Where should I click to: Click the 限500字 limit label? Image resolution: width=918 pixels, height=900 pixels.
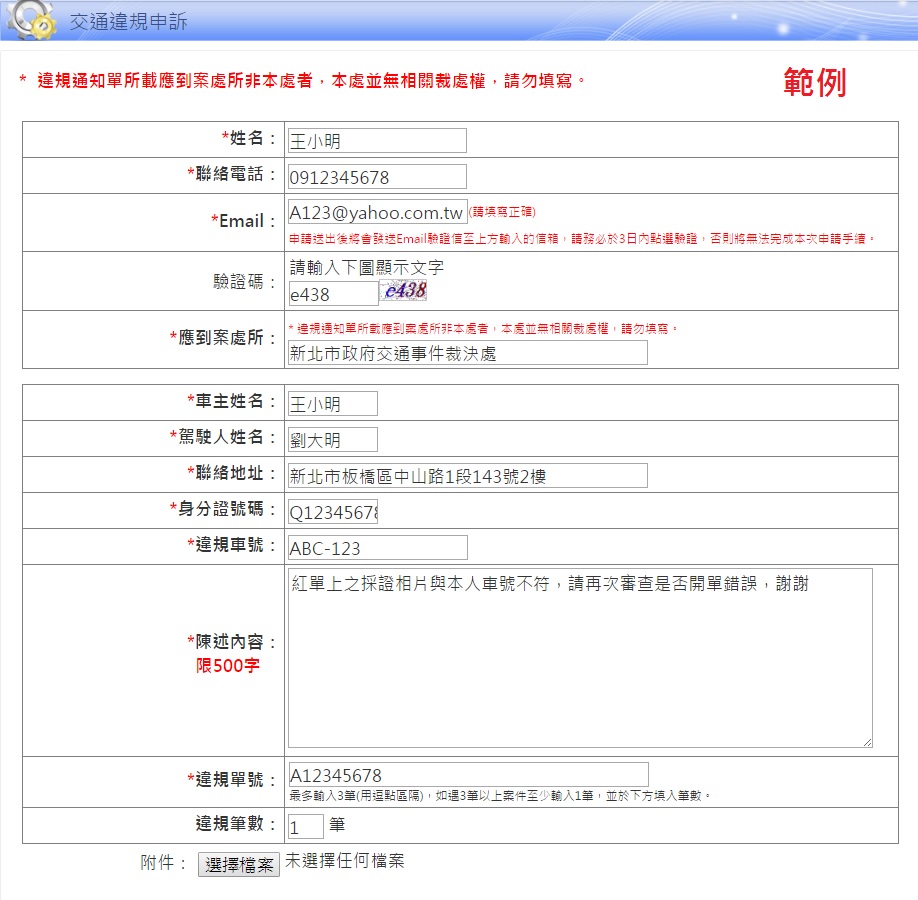[228, 665]
